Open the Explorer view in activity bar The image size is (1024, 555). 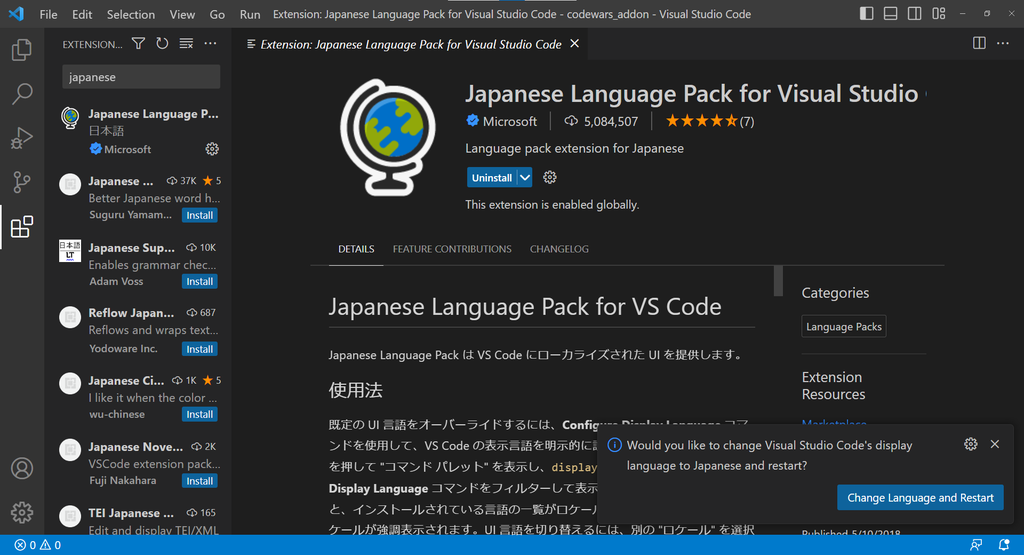(21, 49)
